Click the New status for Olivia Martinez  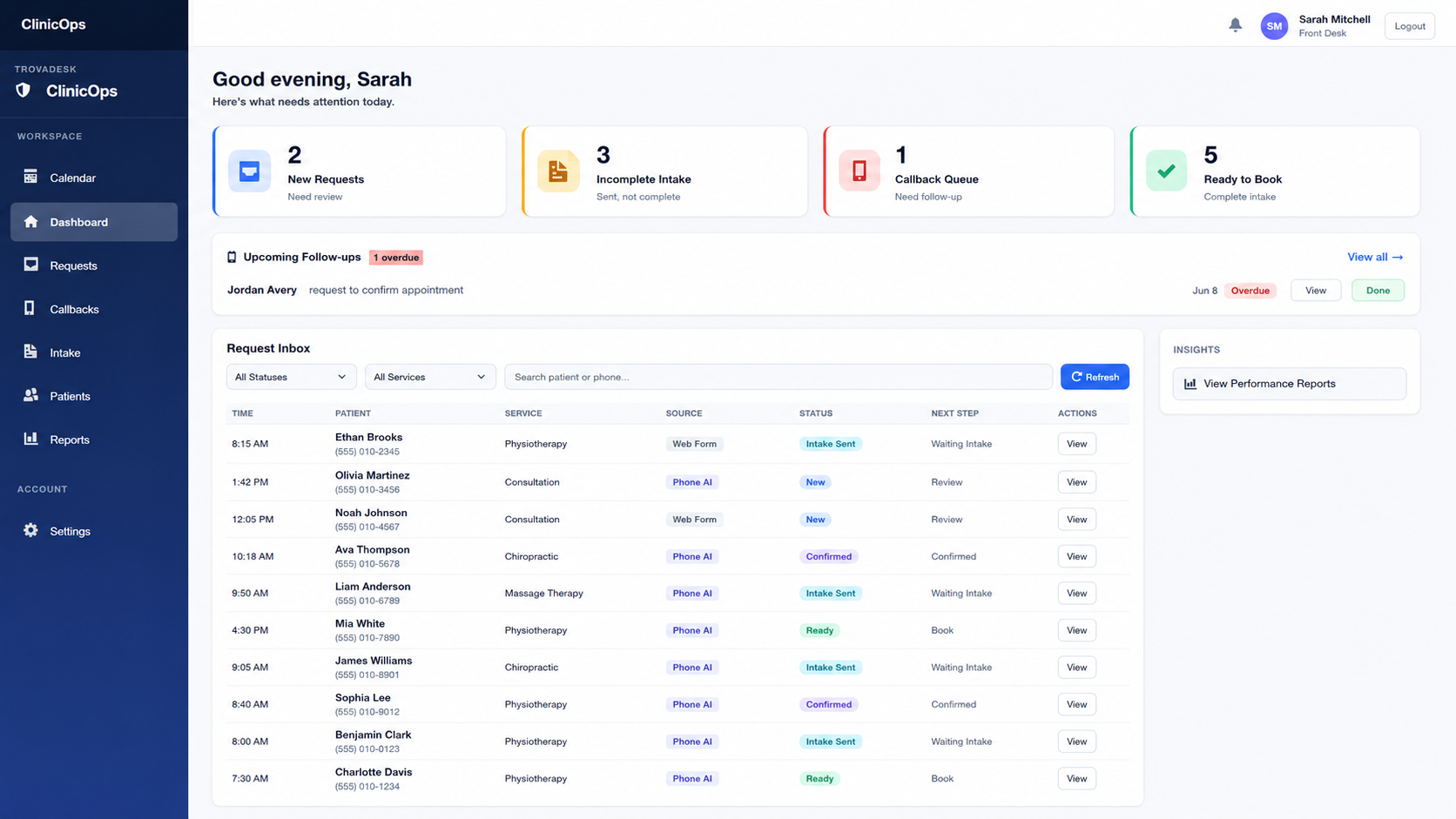click(815, 482)
